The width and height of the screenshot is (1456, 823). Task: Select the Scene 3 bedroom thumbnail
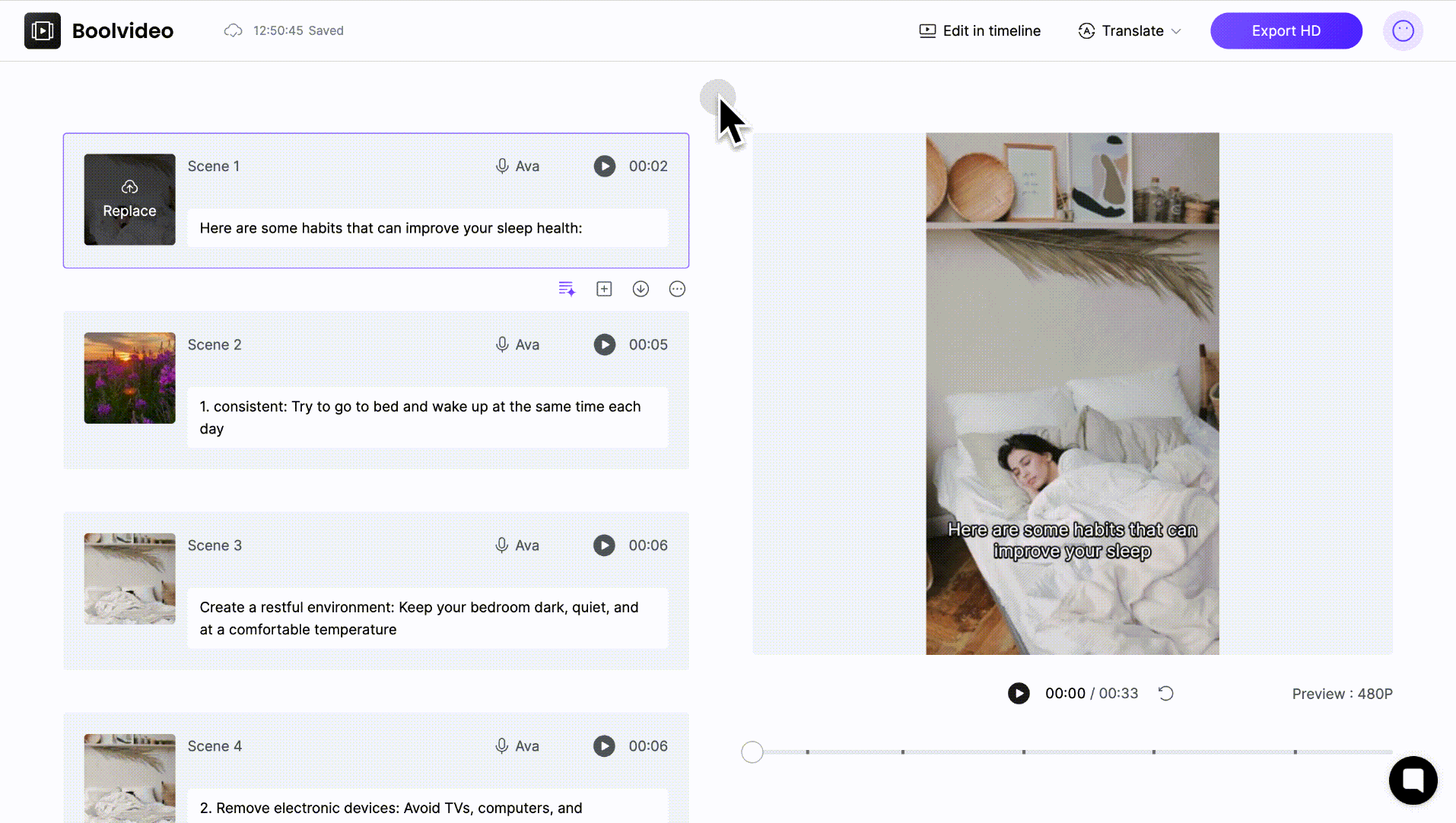pyautogui.click(x=129, y=579)
